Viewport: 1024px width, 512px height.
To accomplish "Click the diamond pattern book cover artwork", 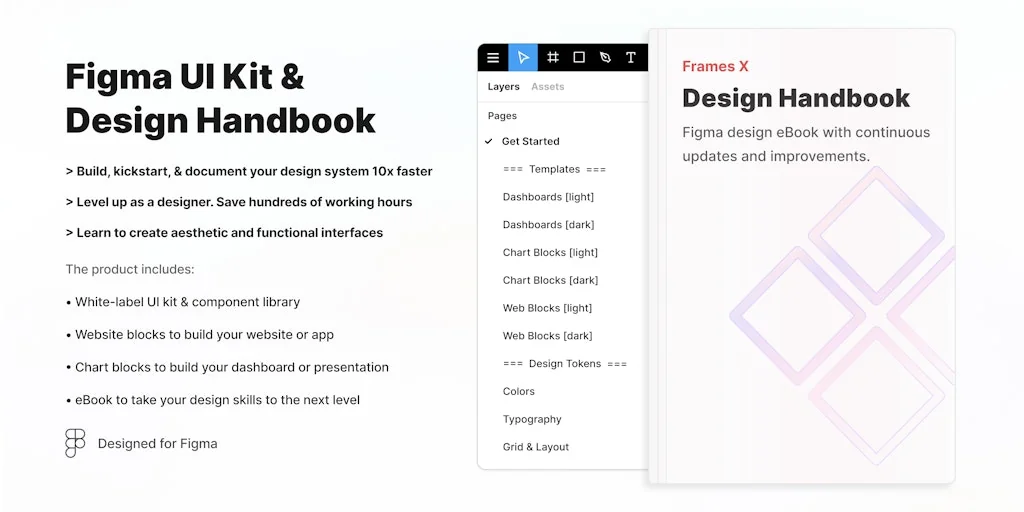I will coord(842,316).
